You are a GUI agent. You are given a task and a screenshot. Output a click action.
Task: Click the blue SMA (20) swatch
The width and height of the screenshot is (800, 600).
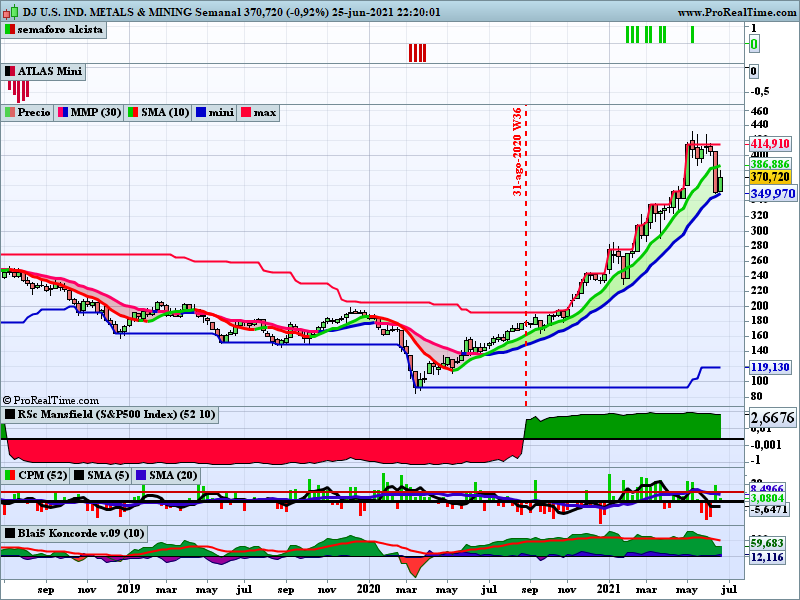pos(141,476)
